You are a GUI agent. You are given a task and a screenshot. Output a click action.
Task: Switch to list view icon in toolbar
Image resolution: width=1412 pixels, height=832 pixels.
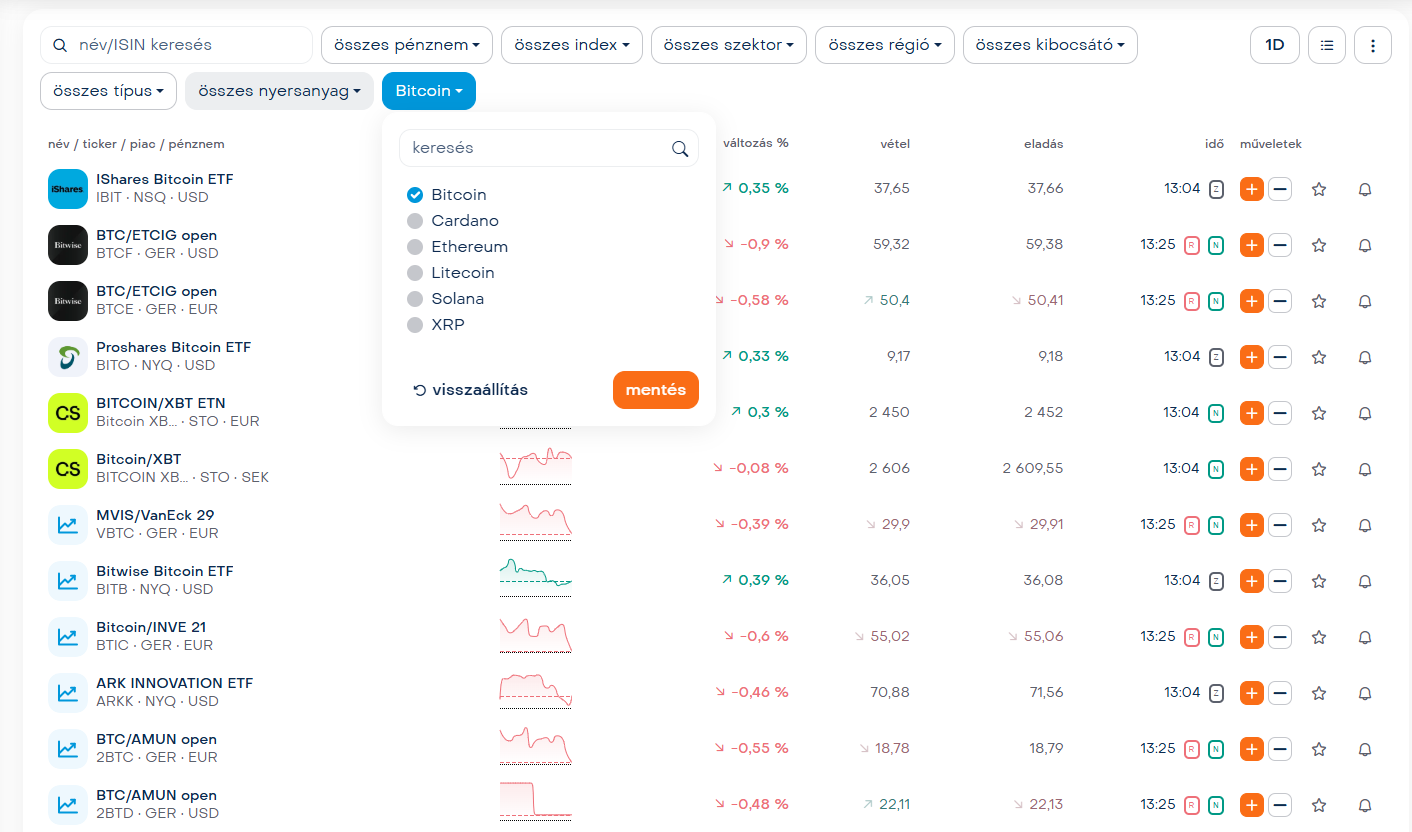(1327, 45)
